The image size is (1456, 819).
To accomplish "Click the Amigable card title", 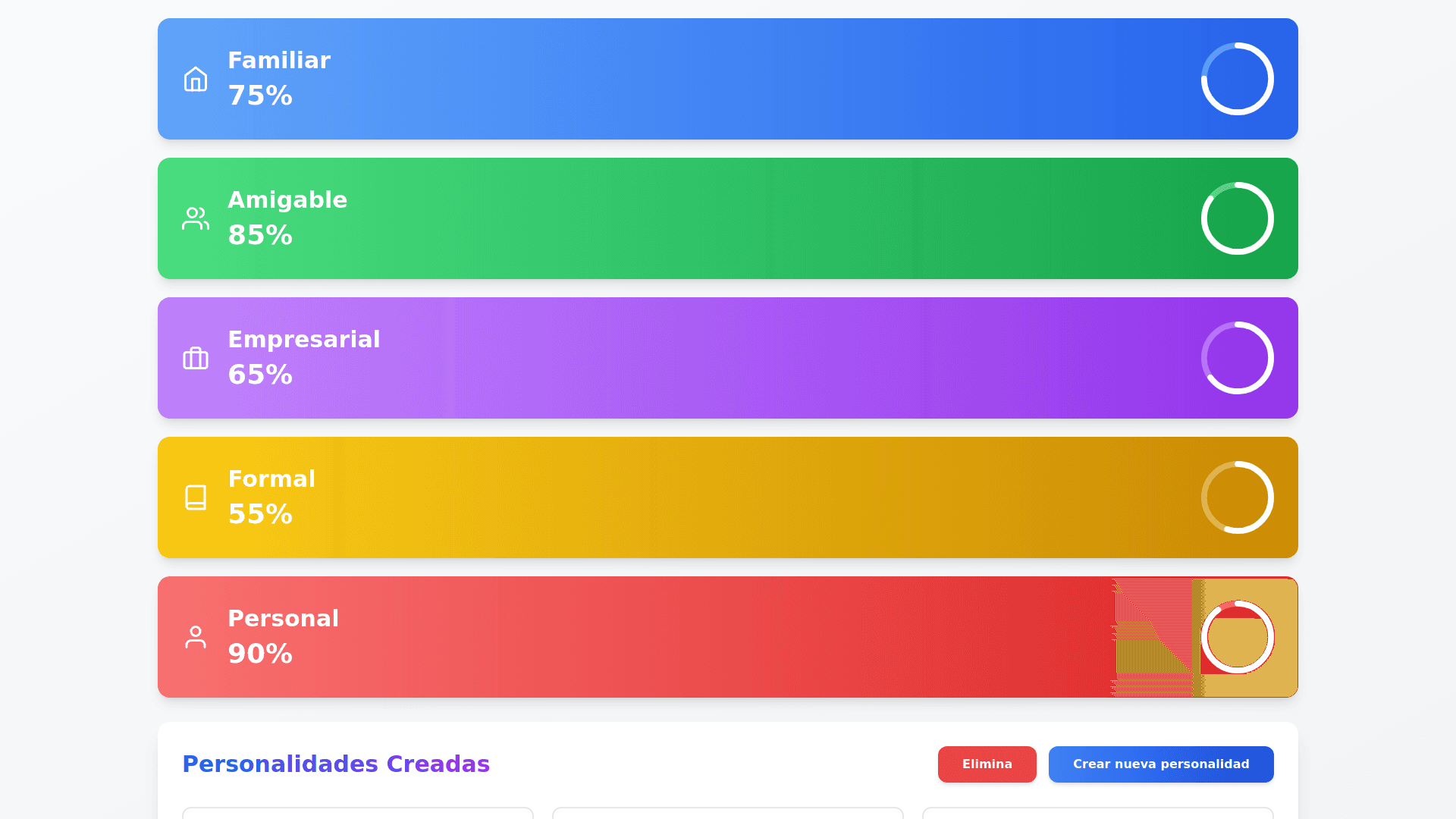I will [x=287, y=200].
